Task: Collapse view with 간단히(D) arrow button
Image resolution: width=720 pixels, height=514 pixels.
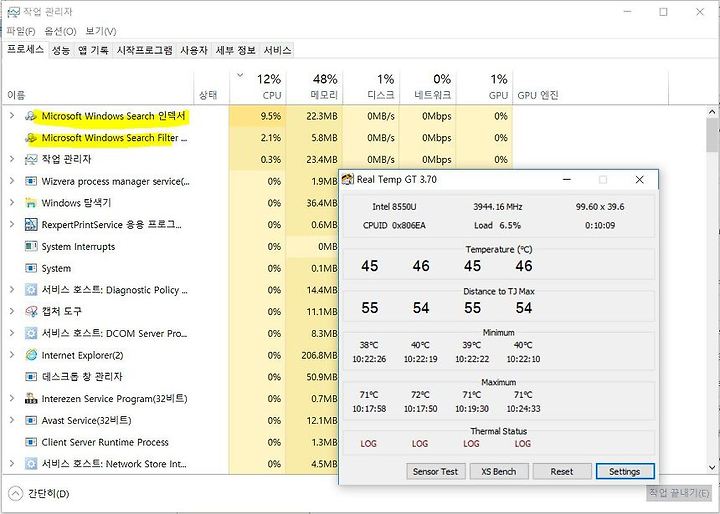Action: (x=16, y=494)
